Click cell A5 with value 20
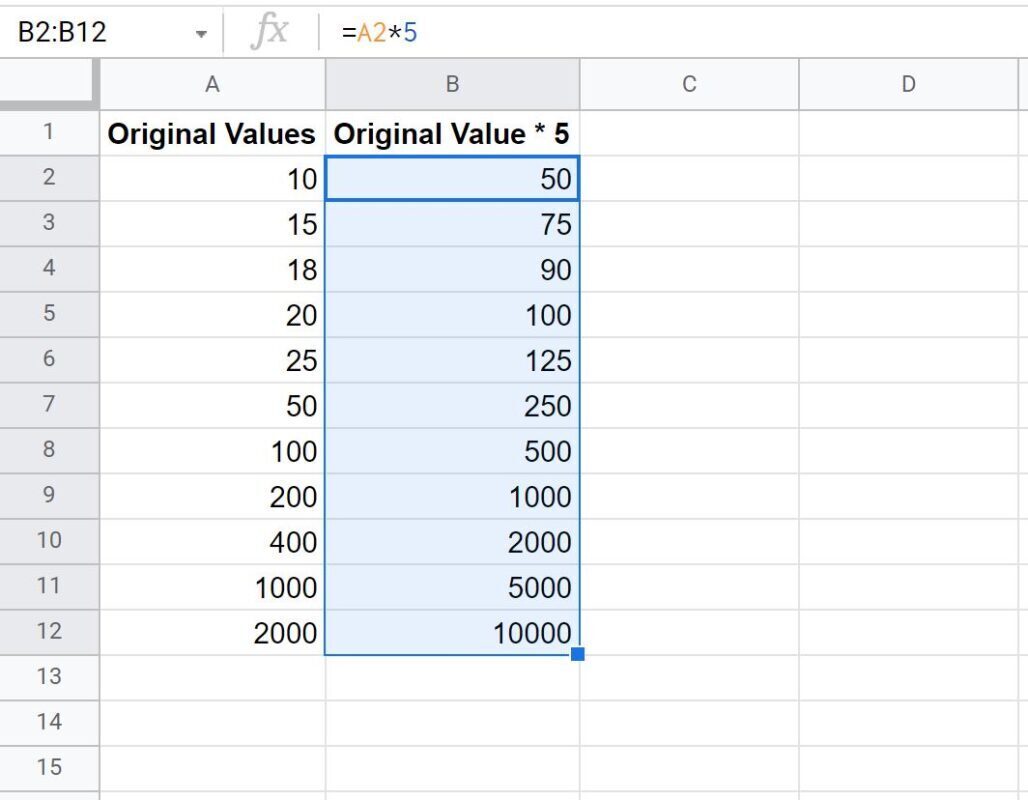The height and width of the screenshot is (800, 1028). tap(212, 315)
